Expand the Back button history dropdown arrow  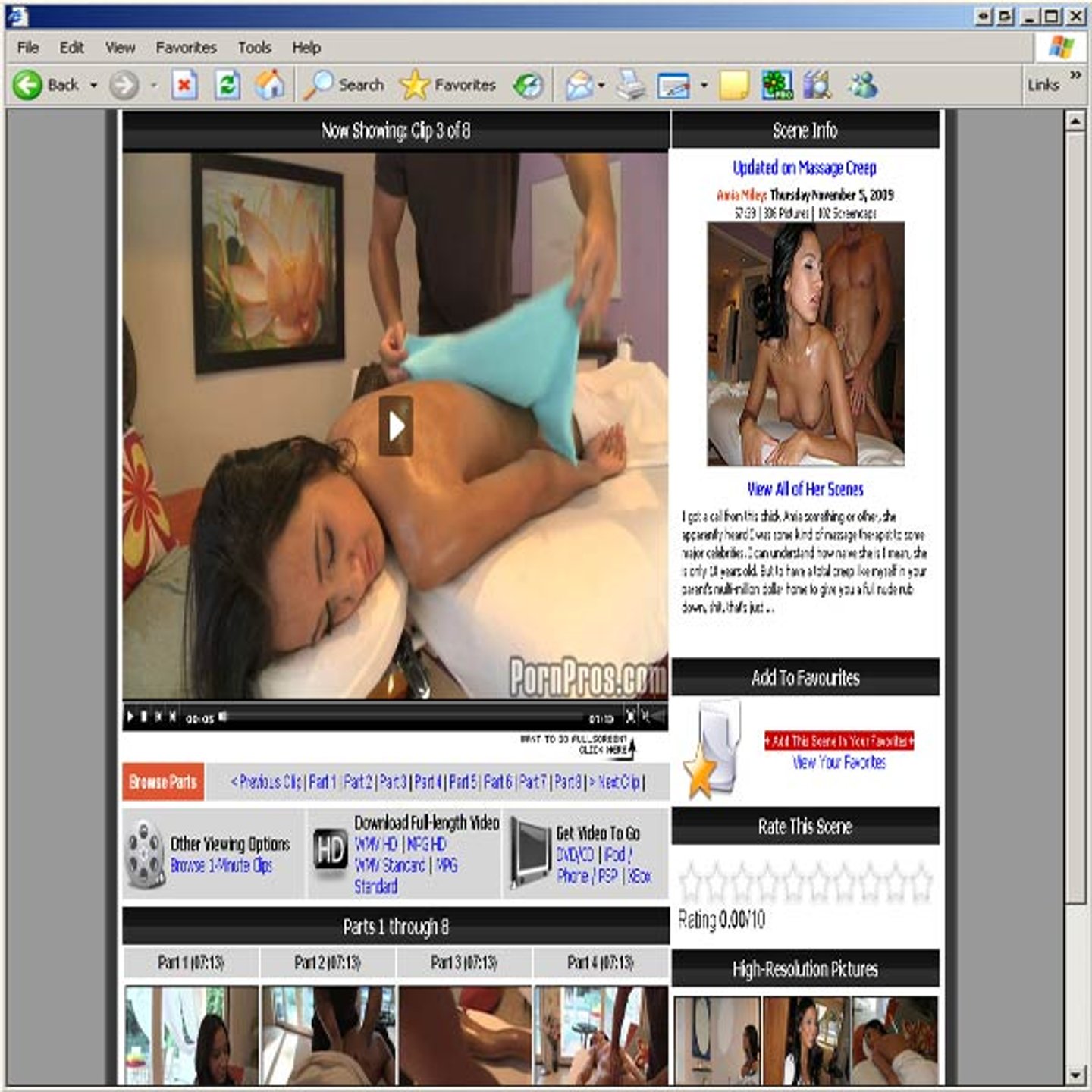tap(94, 85)
